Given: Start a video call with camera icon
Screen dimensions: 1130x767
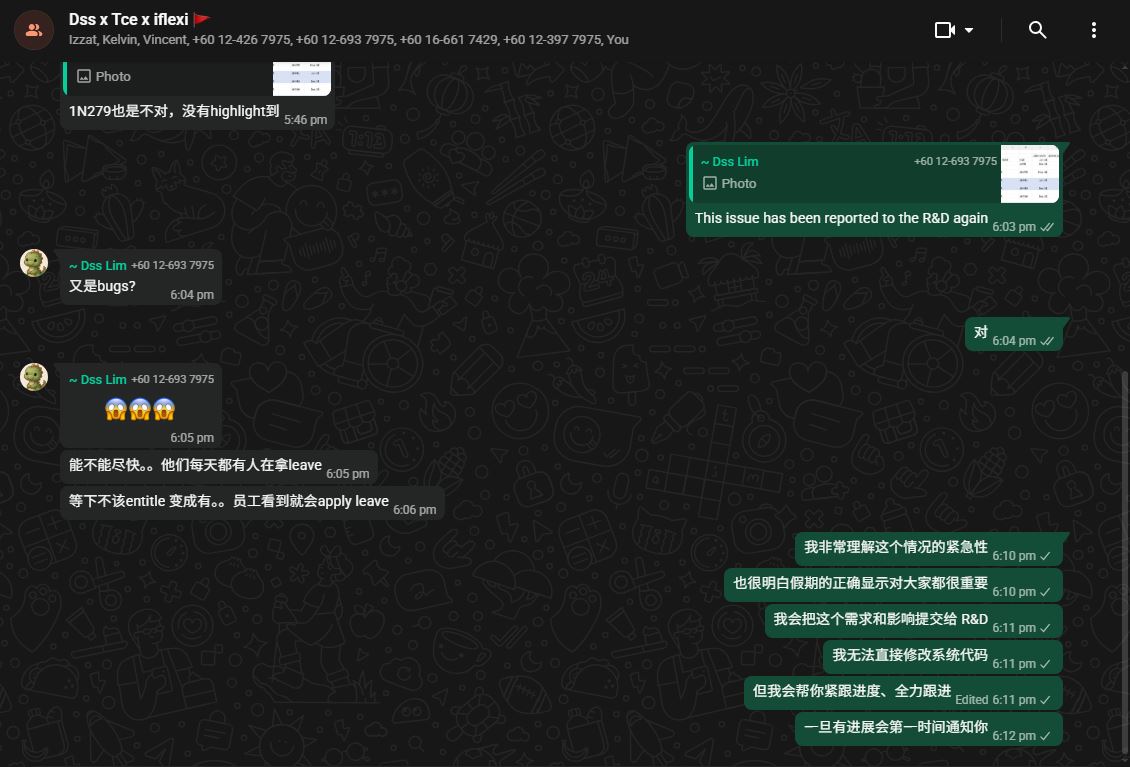Looking at the screenshot, I should 945,30.
